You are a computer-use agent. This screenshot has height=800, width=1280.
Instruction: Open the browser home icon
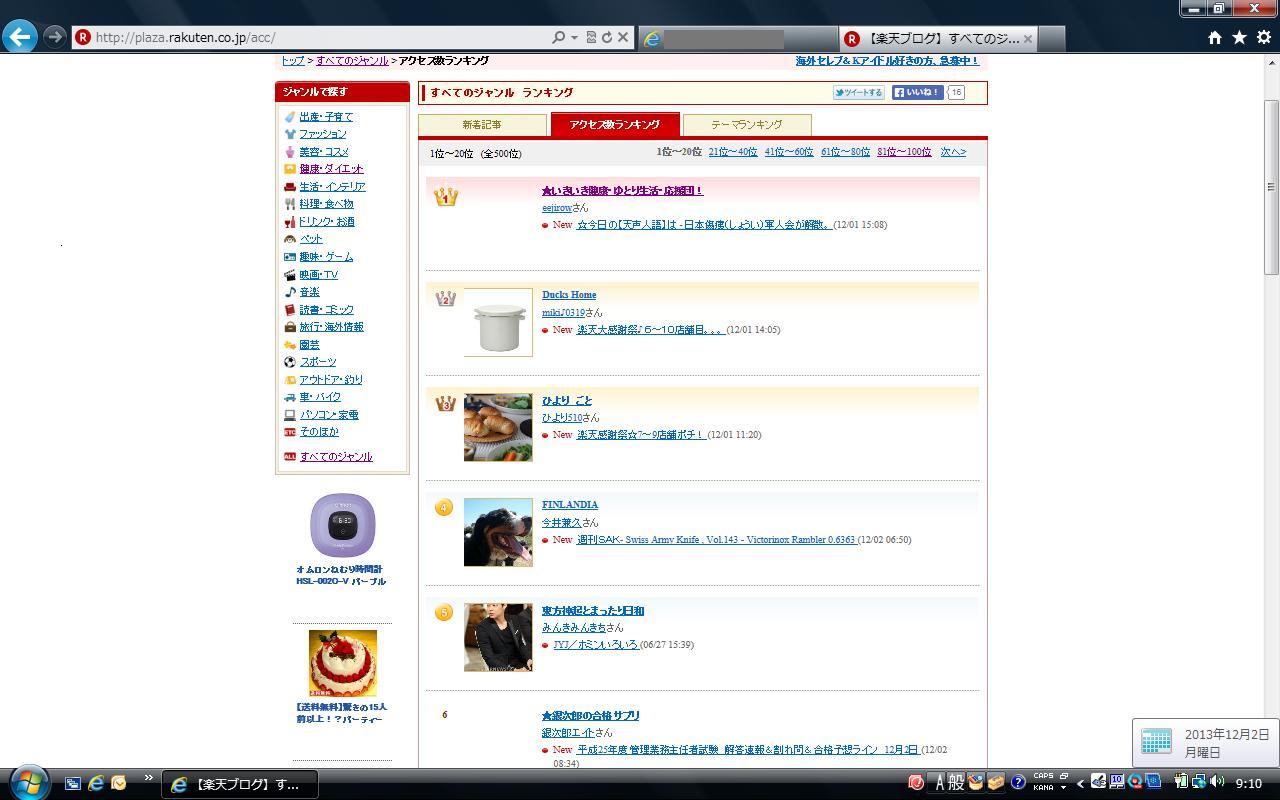click(x=1214, y=37)
